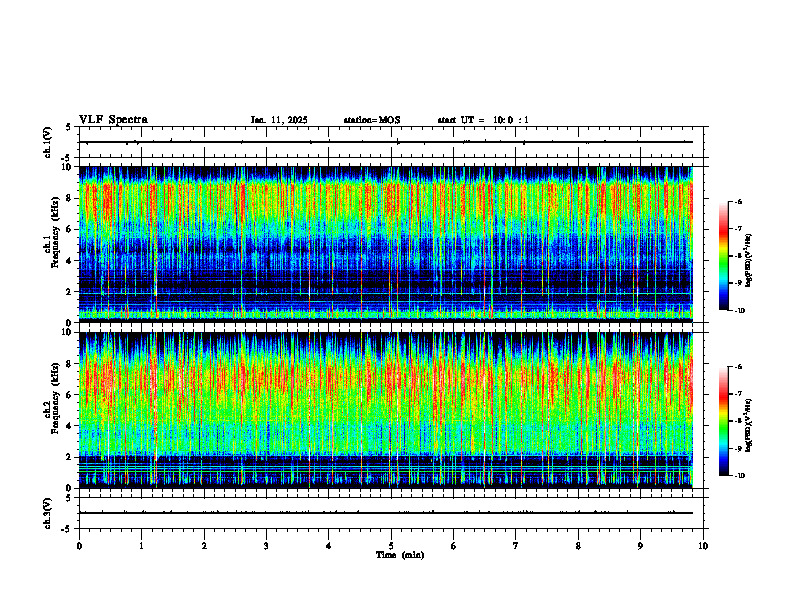This screenshot has height=612, width=792.
Task: Click the "VLF Spectra" plot title
Action: (x=113, y=120)
